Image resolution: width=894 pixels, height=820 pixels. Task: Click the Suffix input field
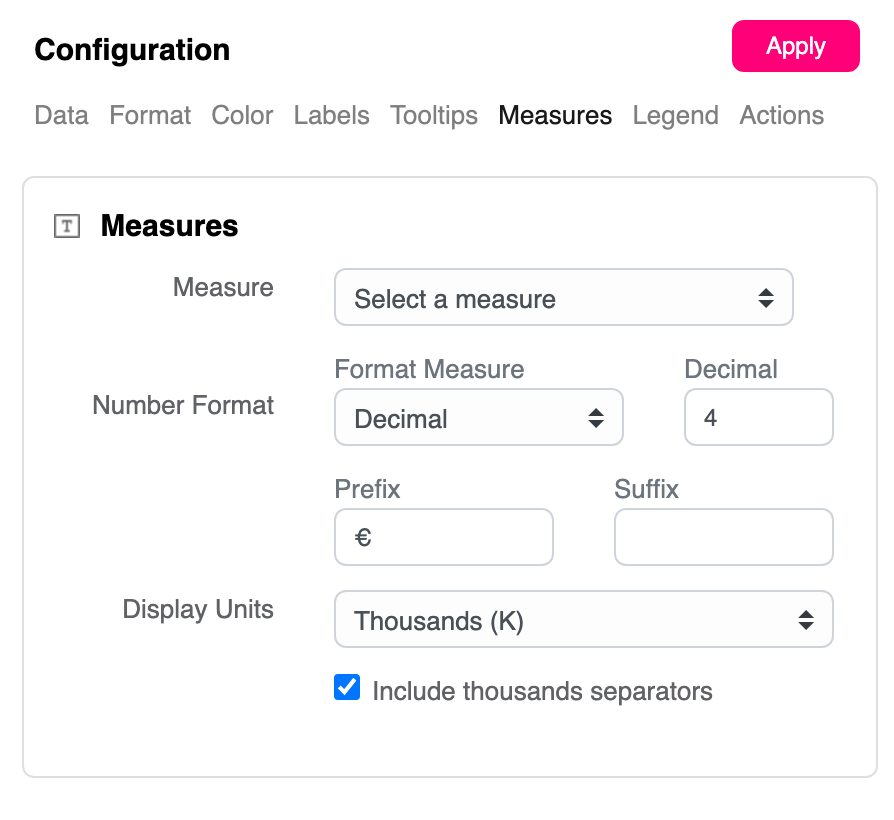(723, 538)
